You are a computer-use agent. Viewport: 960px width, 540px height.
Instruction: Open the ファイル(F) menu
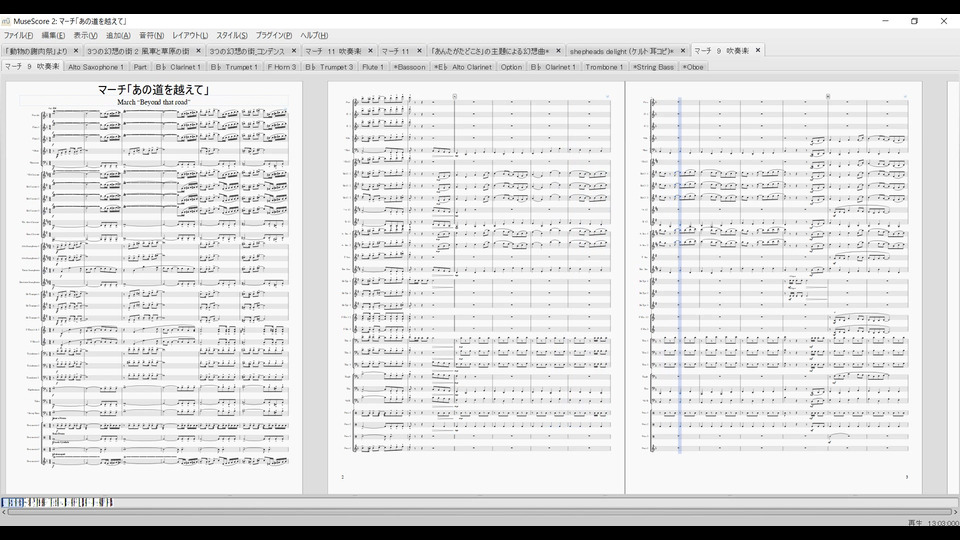tap(18, 36)
